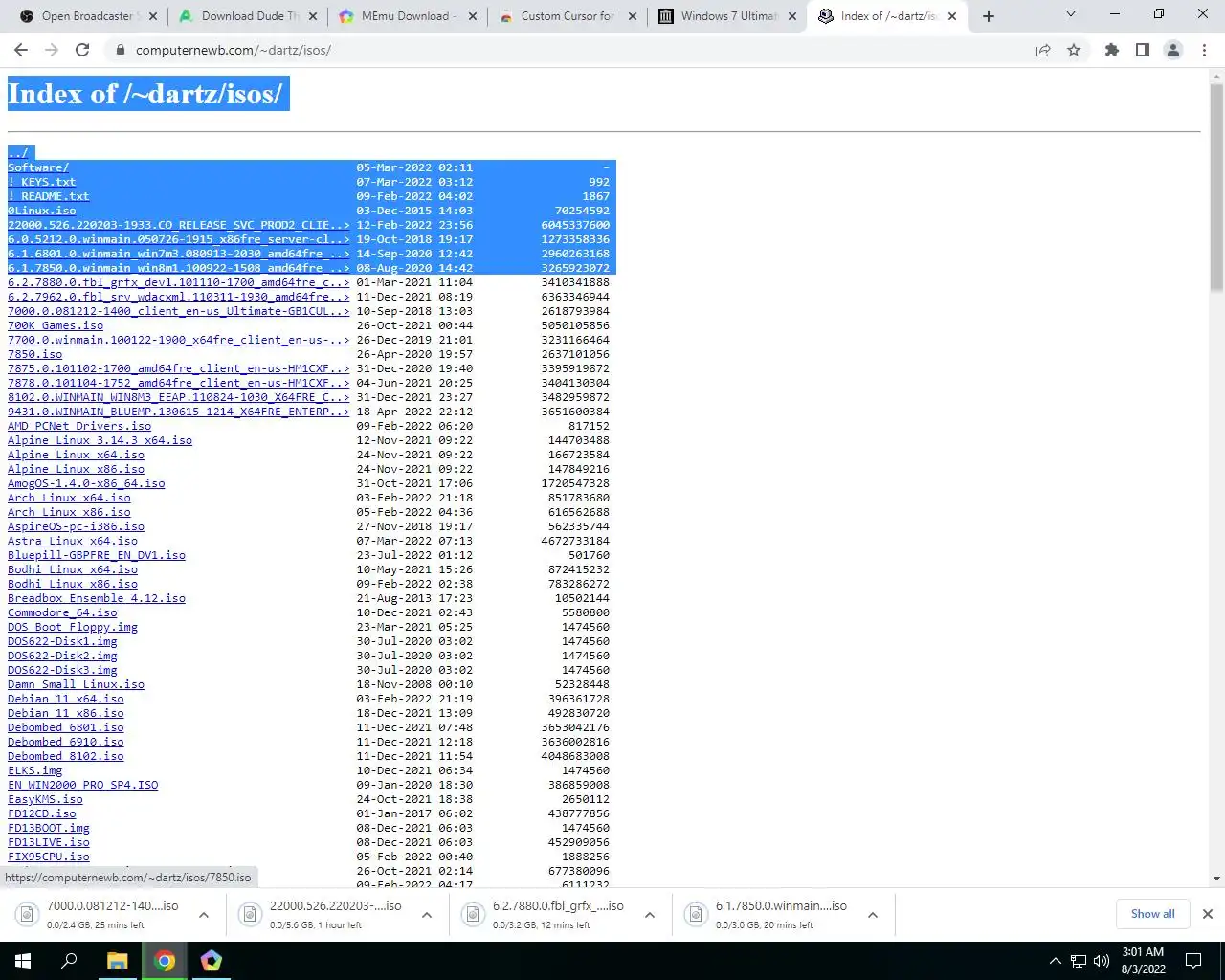Download EasyKMS.iso

click(45, 799)
